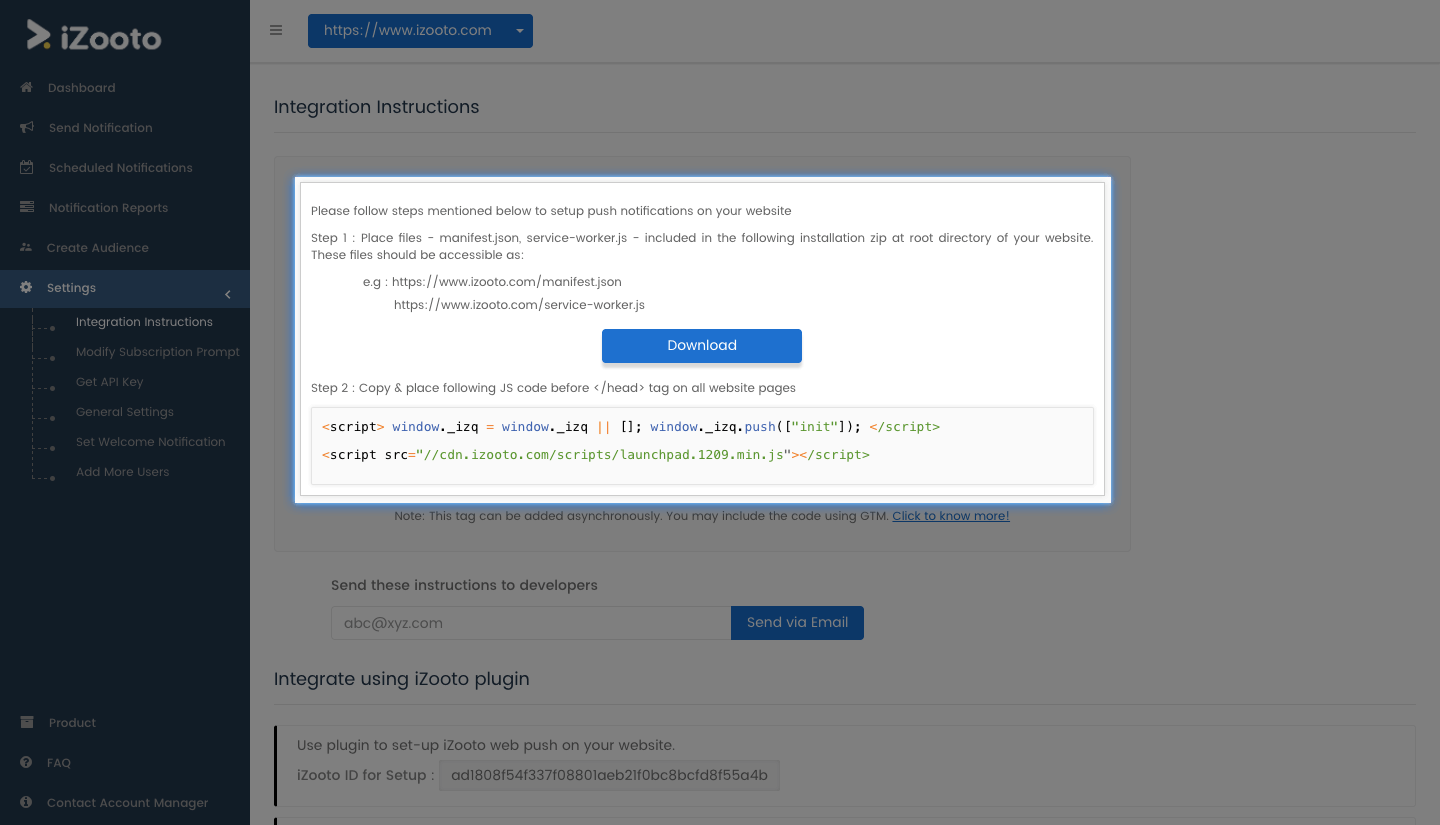Click the Integration Instructions heading
1440x825 pixels.
[377, 107]
